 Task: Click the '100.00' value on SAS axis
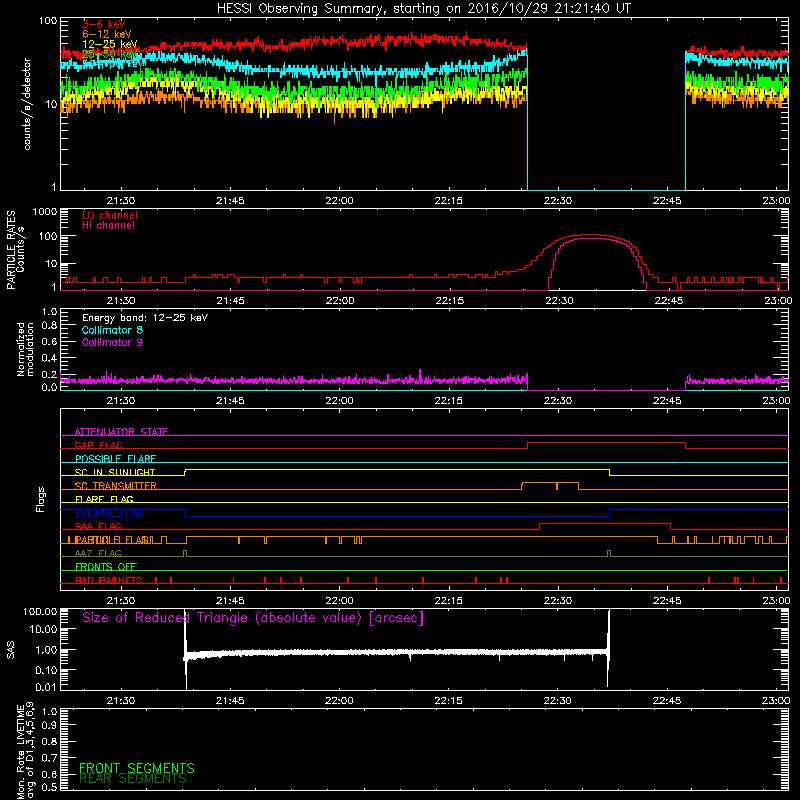(40, 611)
